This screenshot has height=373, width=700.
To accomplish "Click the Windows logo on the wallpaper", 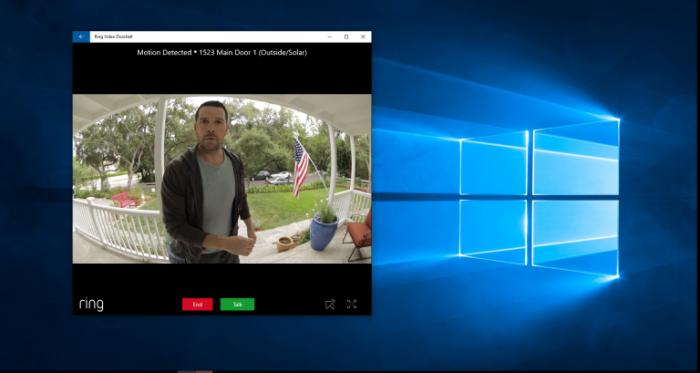I will coord(539,198).
